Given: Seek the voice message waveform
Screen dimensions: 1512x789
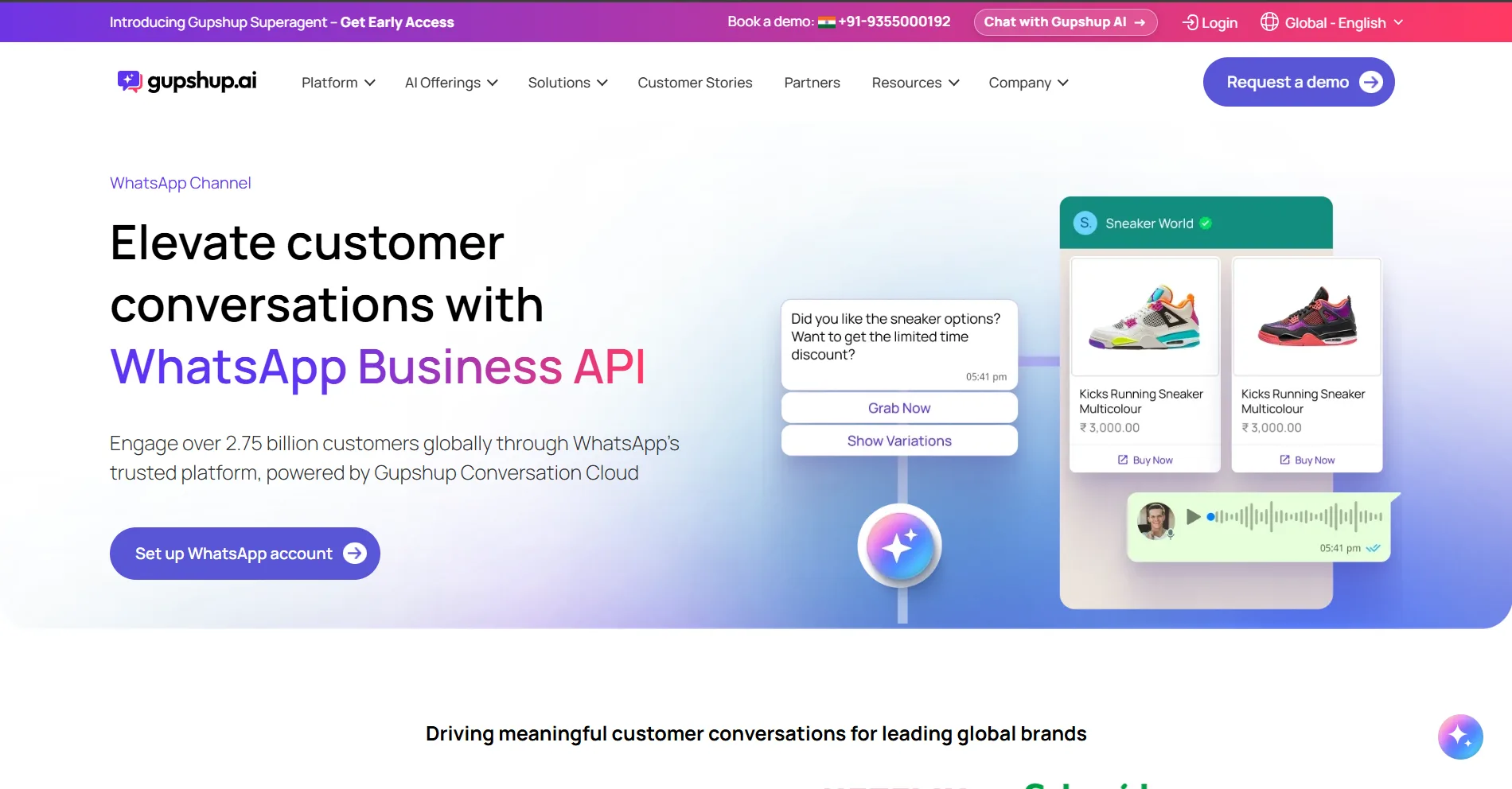Looking at the screenshot, I should (1295, 517).
